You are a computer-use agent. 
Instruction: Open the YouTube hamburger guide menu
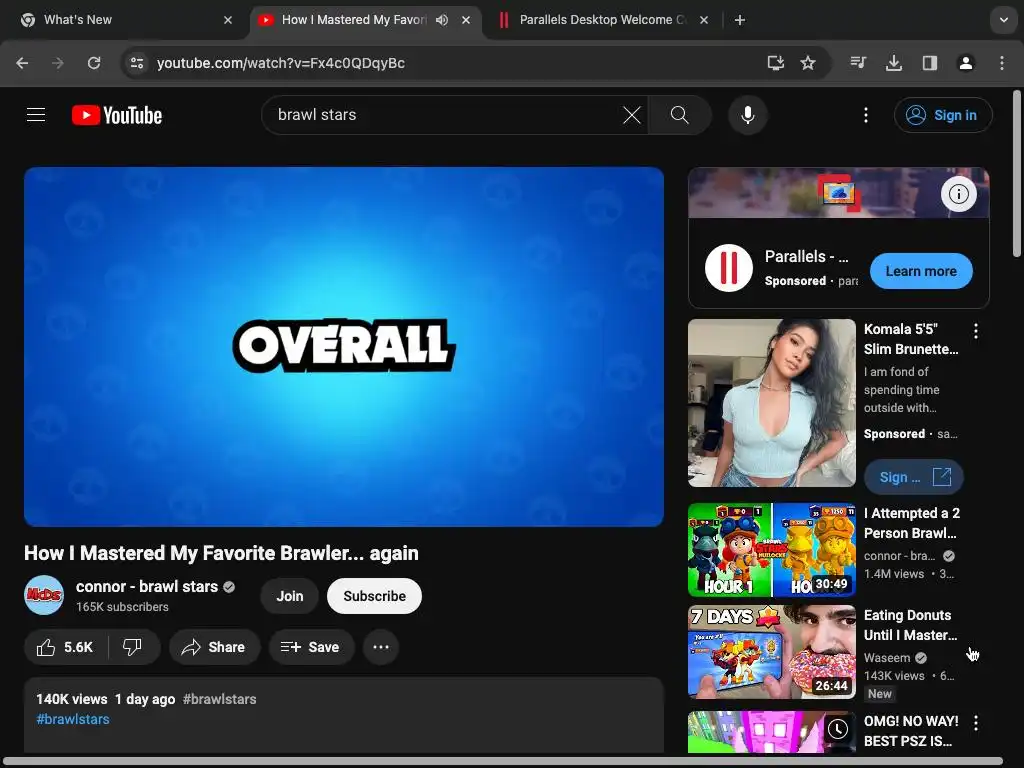click(36, 115)
